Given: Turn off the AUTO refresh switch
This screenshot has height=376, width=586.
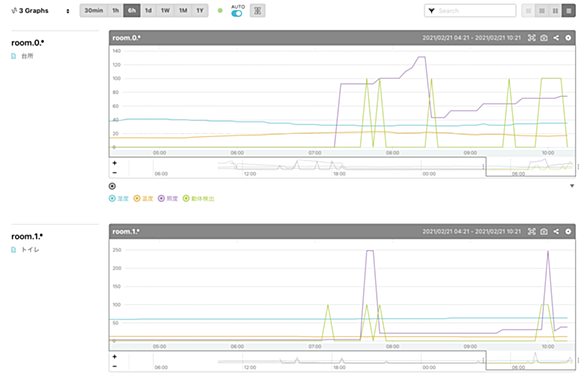Looking at the screenshot, I should point(237,13).
